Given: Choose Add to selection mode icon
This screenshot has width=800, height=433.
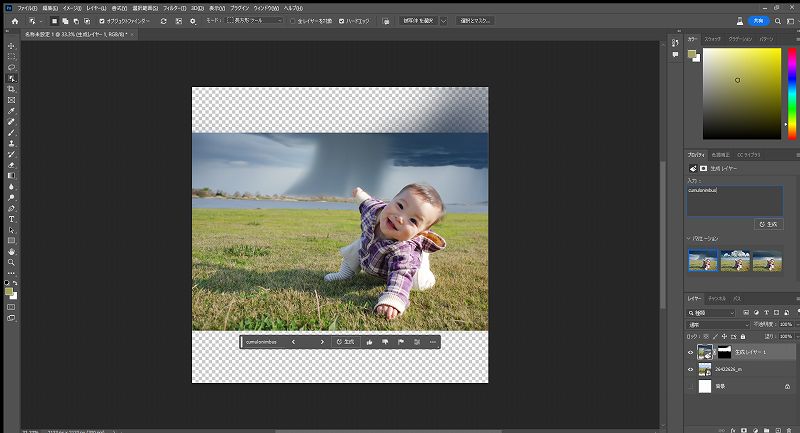Looking at the screenshot, I should click(x=65, y=21).
